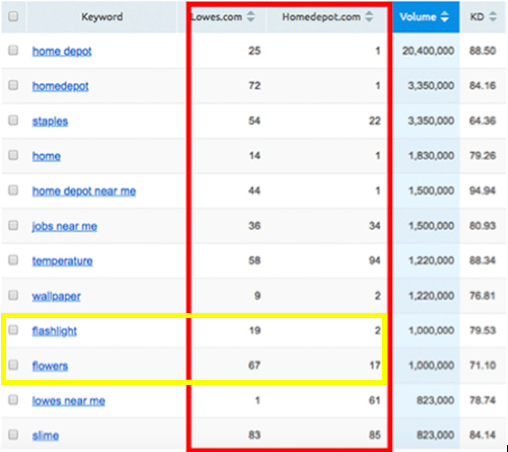The width and height of the screenshot is (508, 452).
Task: Sort by Lowes.com column arrows
Action: pos(251,16)
